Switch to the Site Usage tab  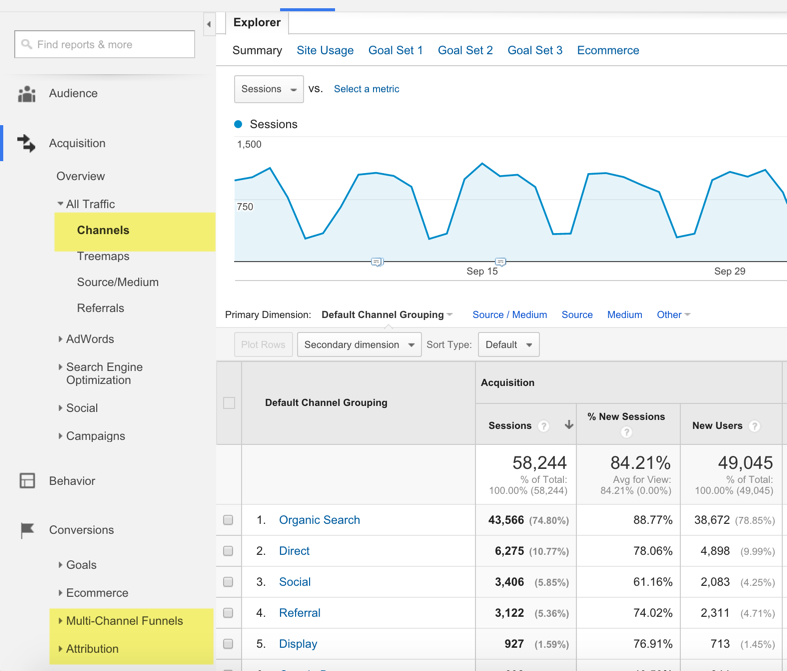(x=325, y=50)
